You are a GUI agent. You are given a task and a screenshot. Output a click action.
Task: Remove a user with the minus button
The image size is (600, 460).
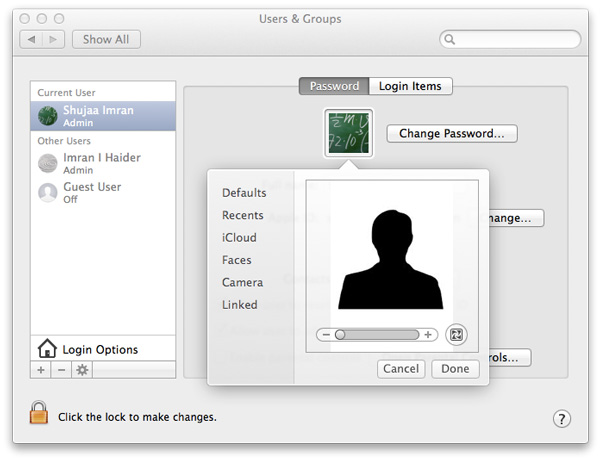point(61,370)
